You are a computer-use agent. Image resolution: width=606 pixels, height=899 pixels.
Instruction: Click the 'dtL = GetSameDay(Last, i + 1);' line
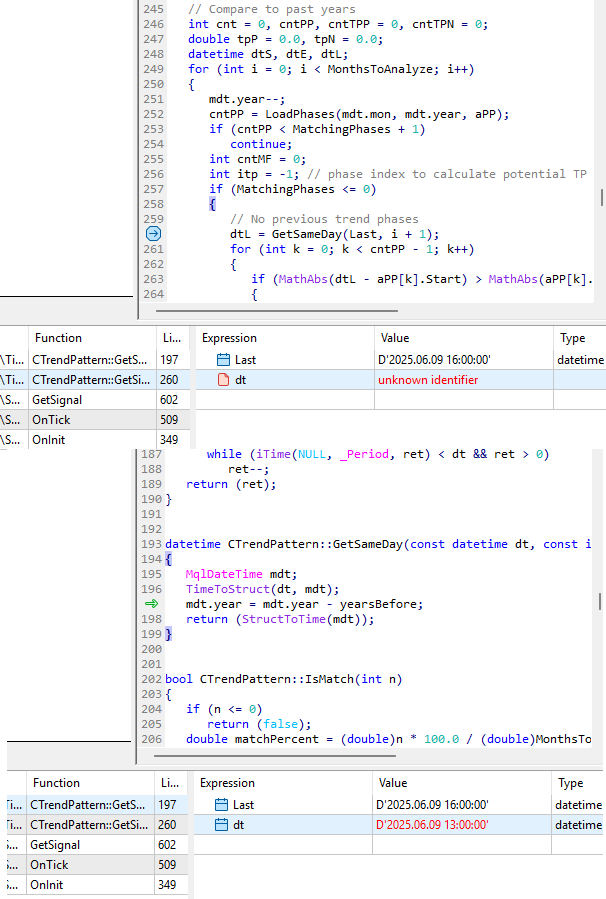click(334, 234)
